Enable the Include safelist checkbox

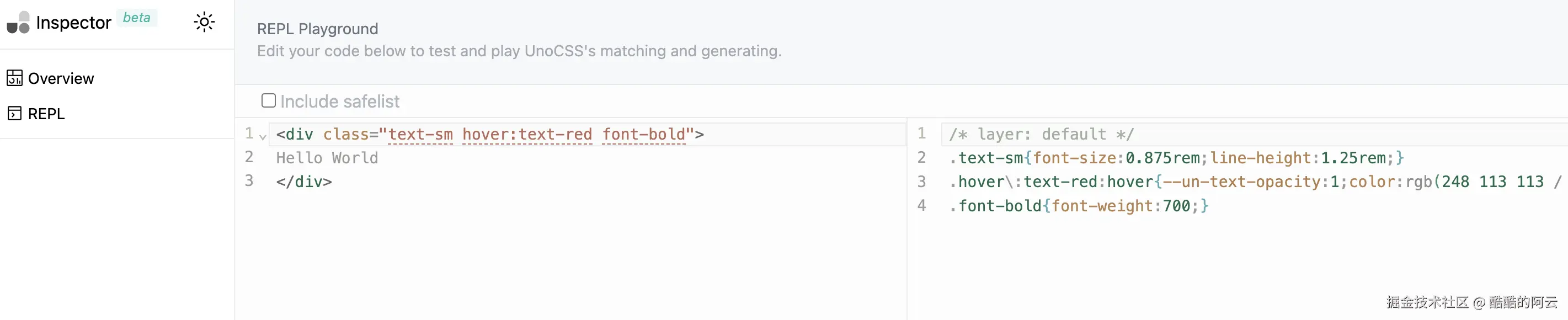pyautogui.click(x=269, y=100)
